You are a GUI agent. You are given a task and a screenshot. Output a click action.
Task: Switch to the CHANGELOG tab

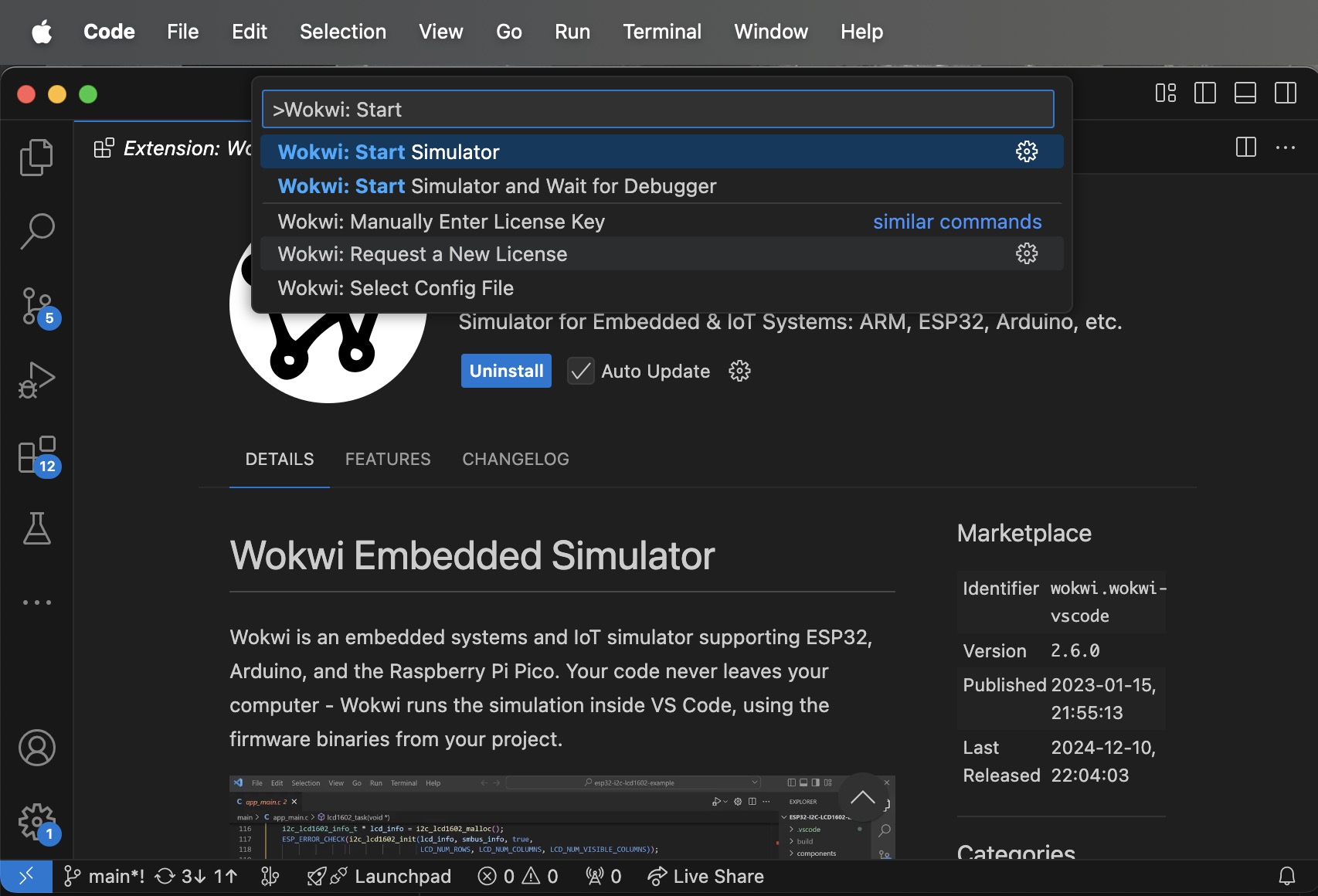515,459
